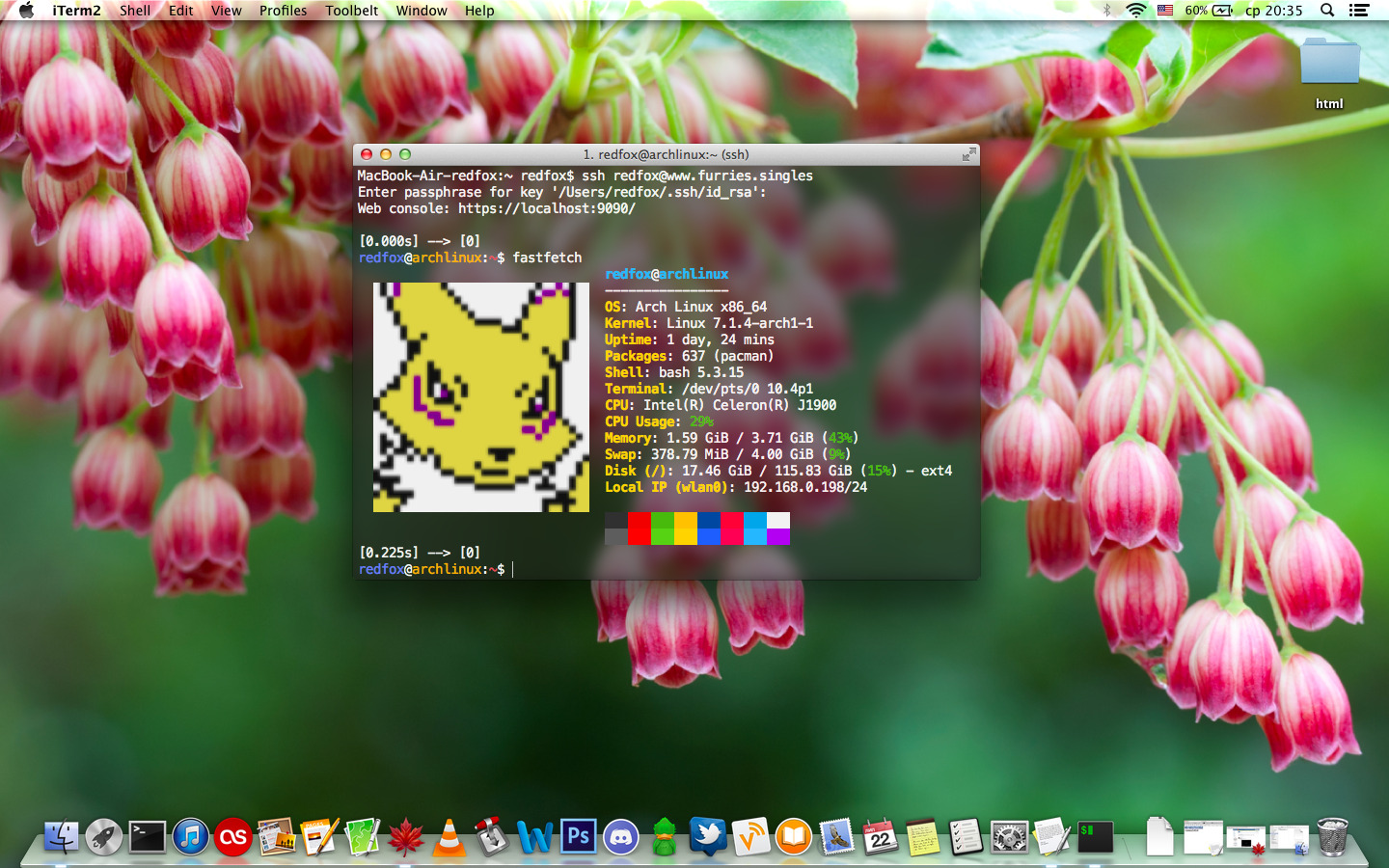Open the html folder on the desktop
The image size is (1389, 868).
(1329, 74)
